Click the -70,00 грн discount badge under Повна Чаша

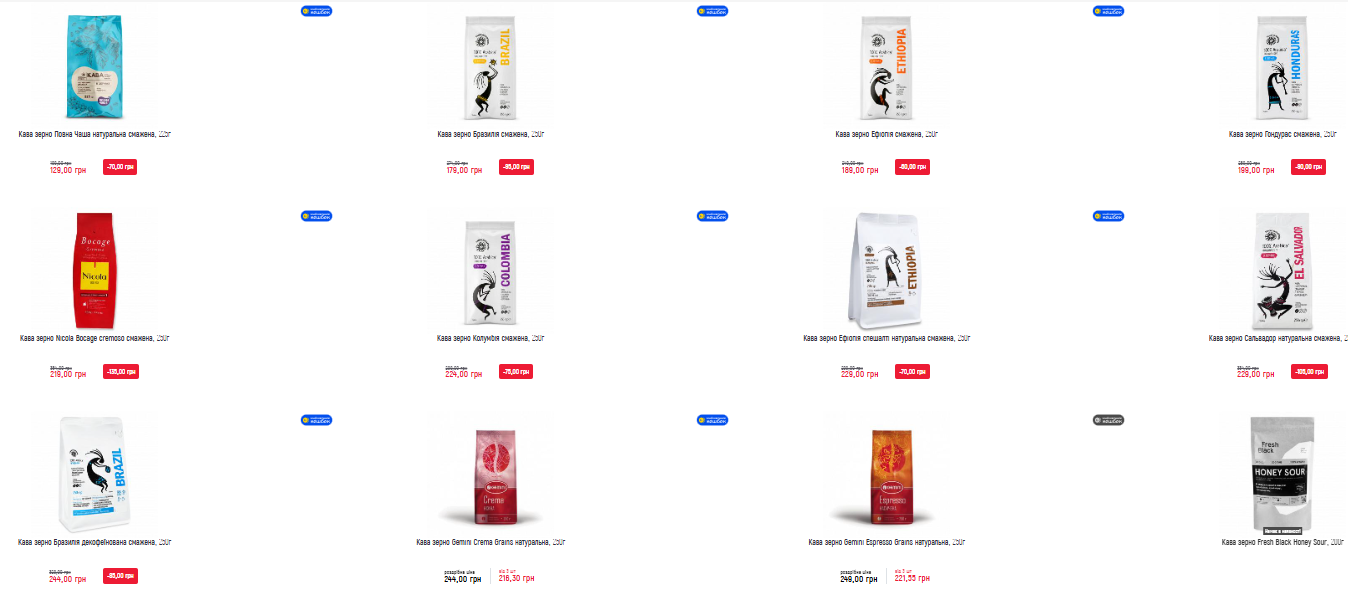[120, 167]
